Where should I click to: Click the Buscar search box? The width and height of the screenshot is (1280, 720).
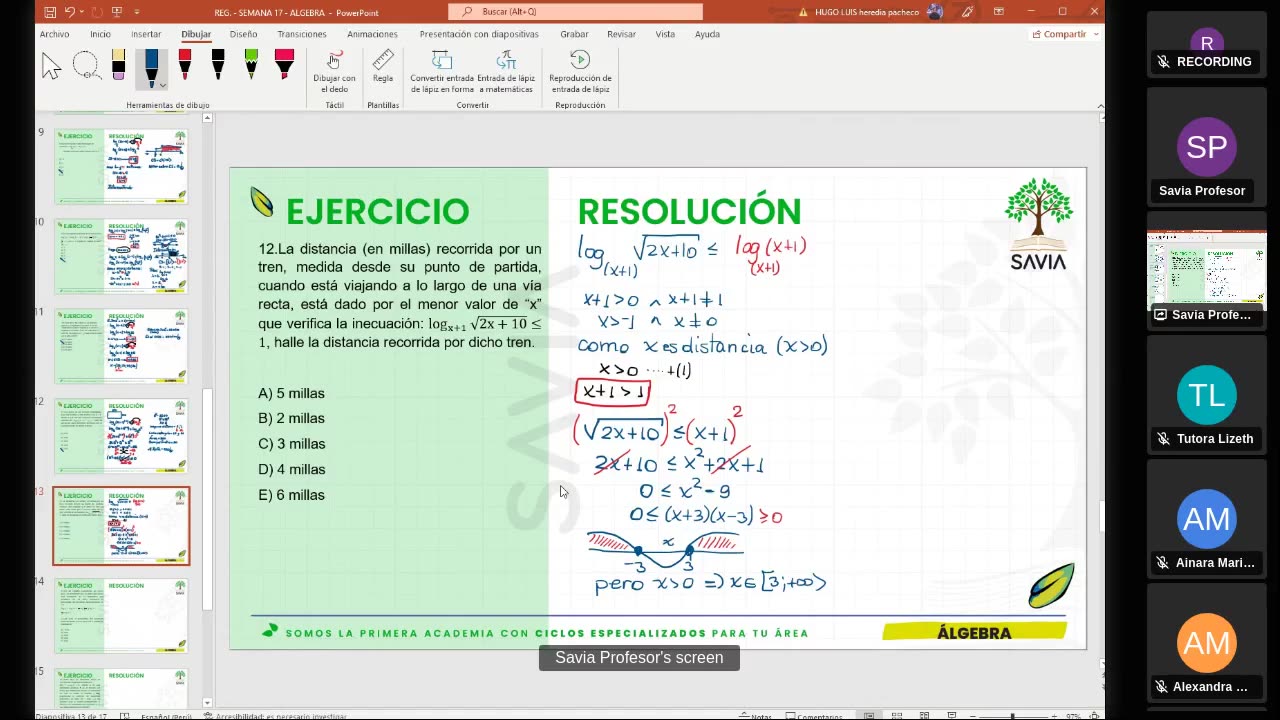tap(575, 12)
